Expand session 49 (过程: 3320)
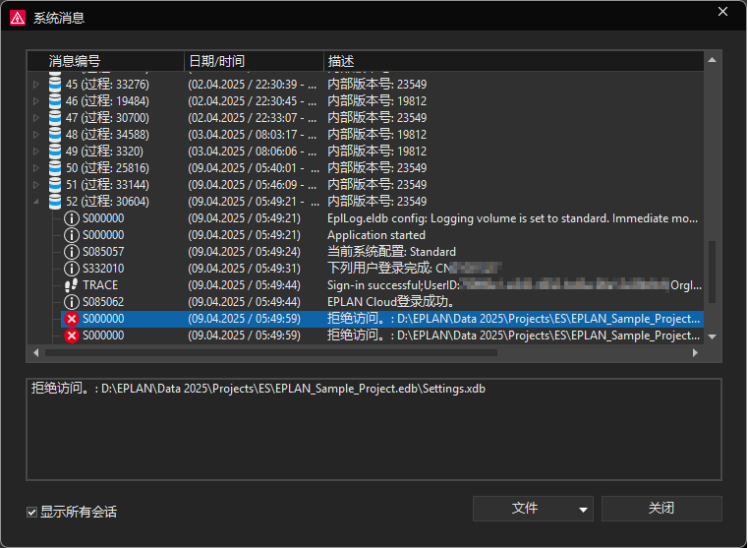748x548 pixels. click(36, 151)
